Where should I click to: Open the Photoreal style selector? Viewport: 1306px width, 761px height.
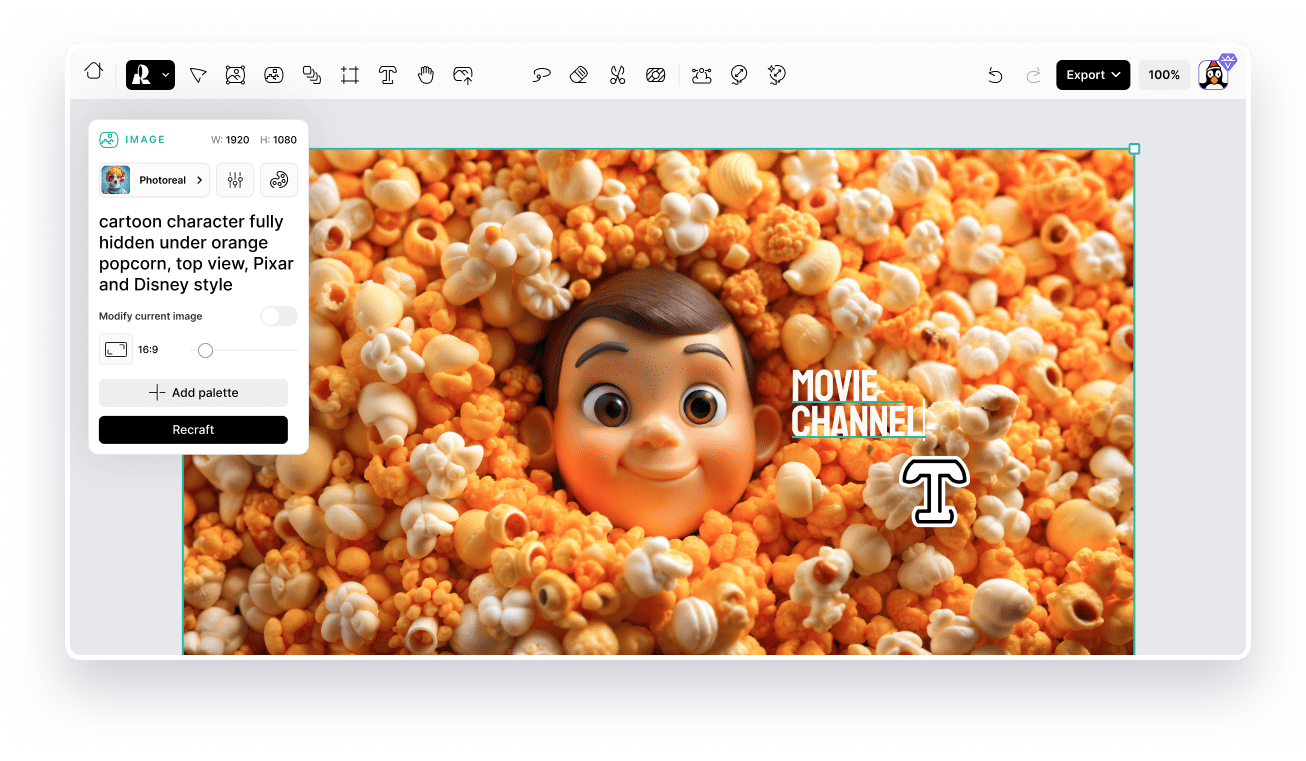pyautogui.click(x=154, y=180)
